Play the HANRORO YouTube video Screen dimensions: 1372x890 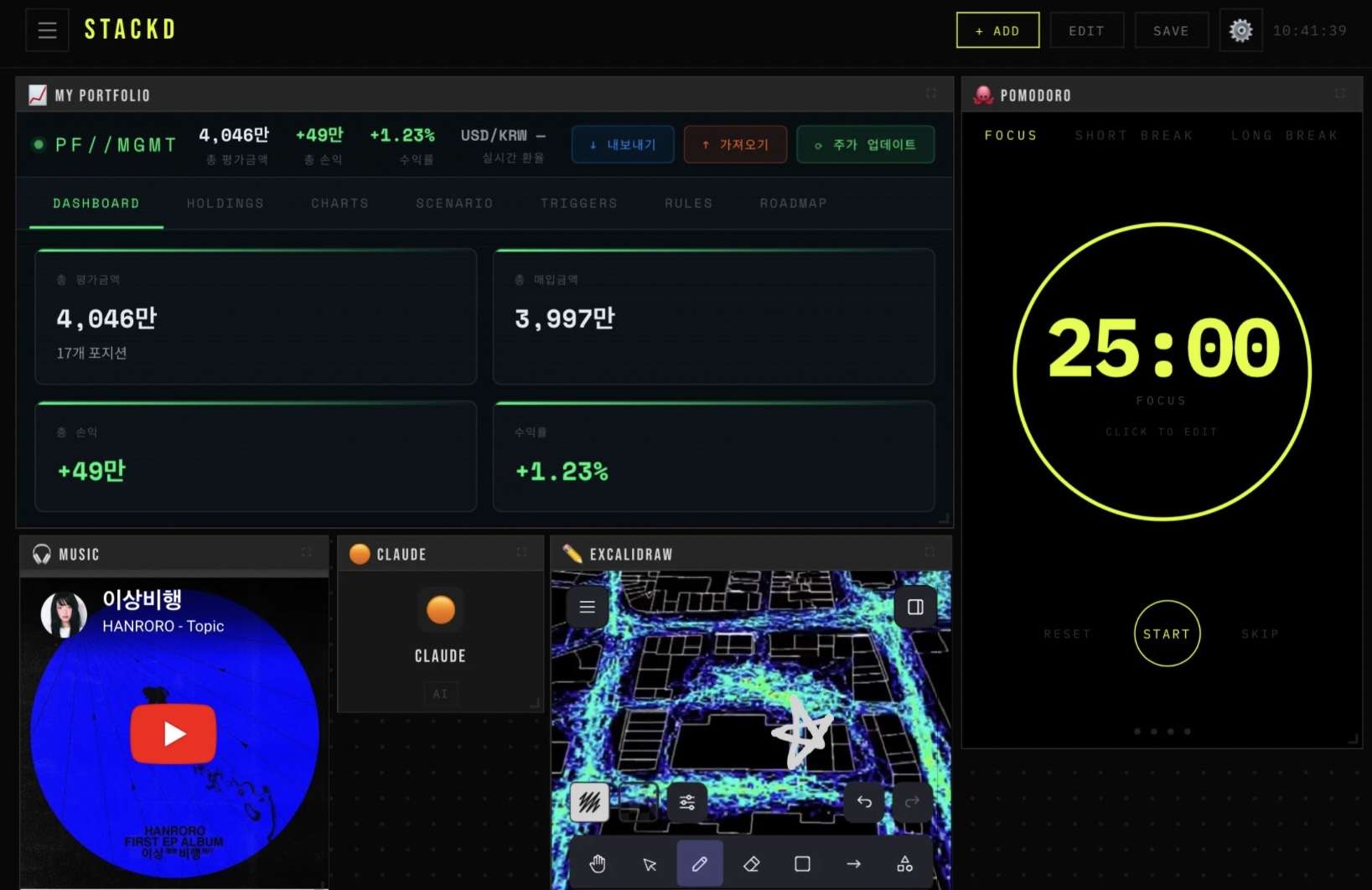point(173,733)
